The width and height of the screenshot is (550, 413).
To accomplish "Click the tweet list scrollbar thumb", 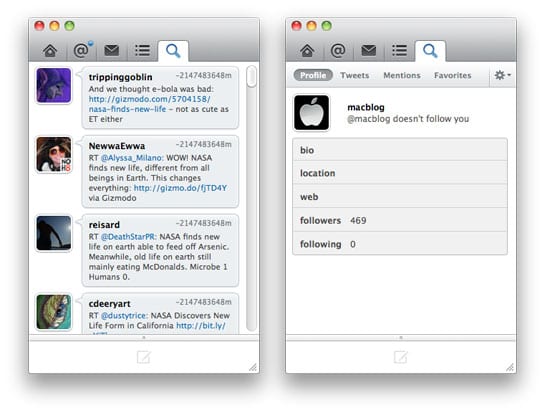I will pos(251,76).
